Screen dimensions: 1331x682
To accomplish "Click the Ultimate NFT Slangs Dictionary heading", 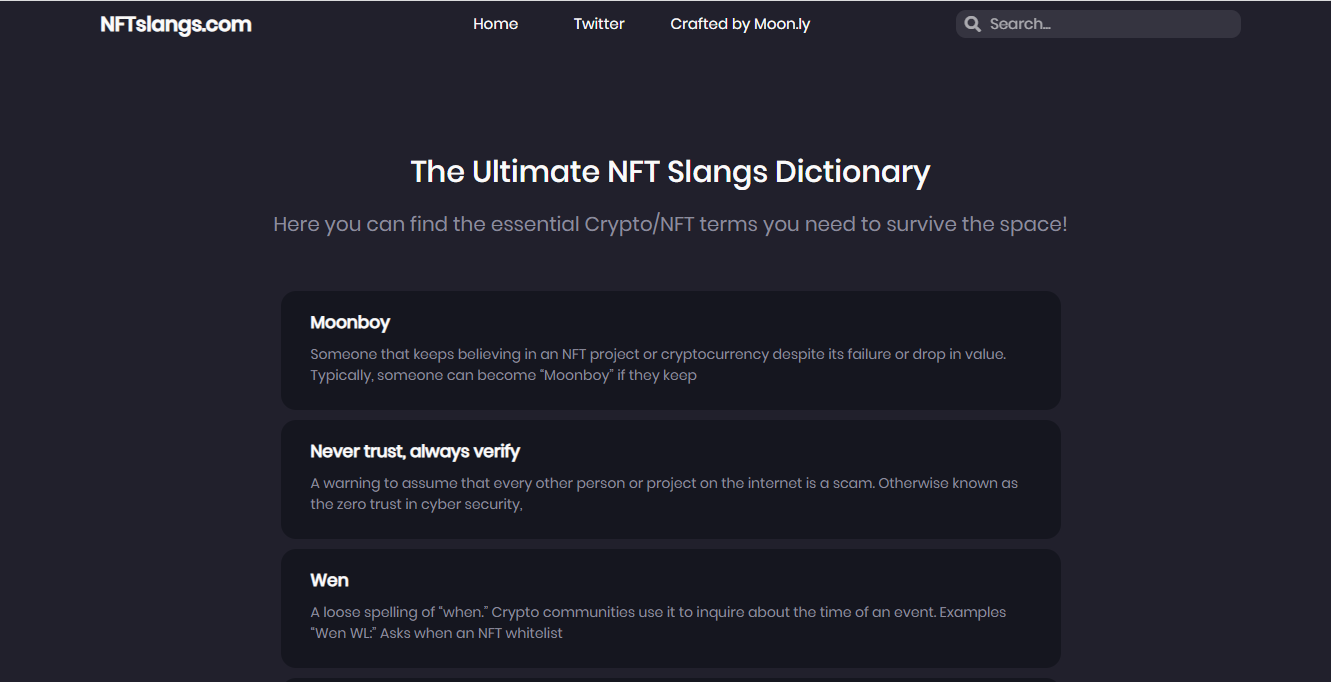I will click(670, 172).
